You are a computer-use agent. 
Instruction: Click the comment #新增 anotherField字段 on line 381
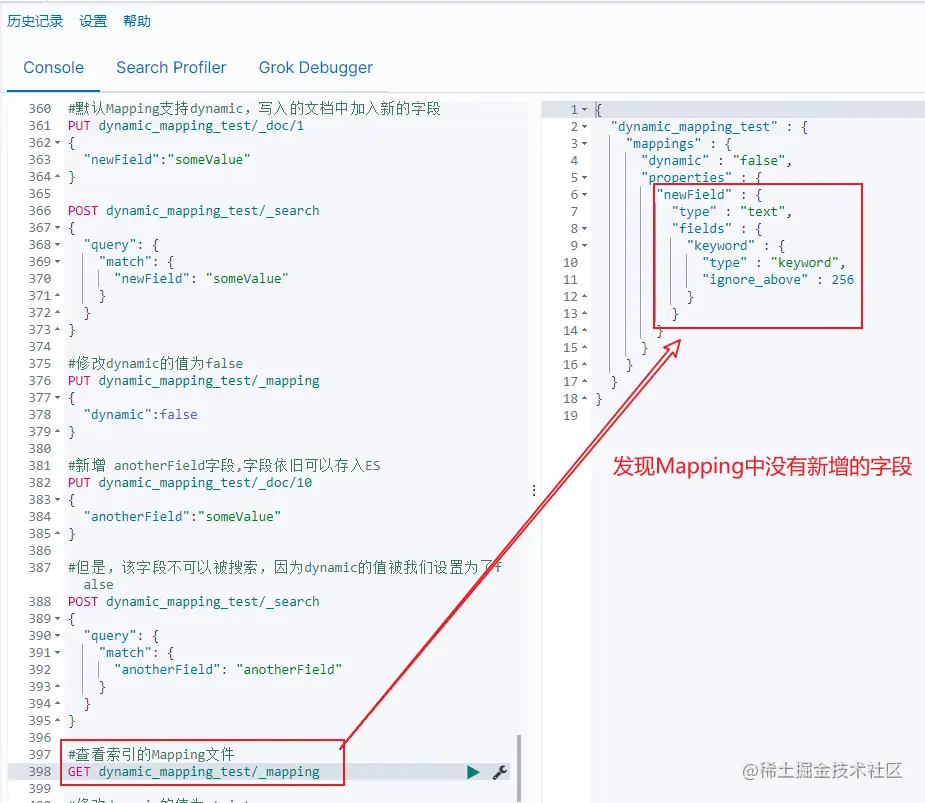click(224, 466)
